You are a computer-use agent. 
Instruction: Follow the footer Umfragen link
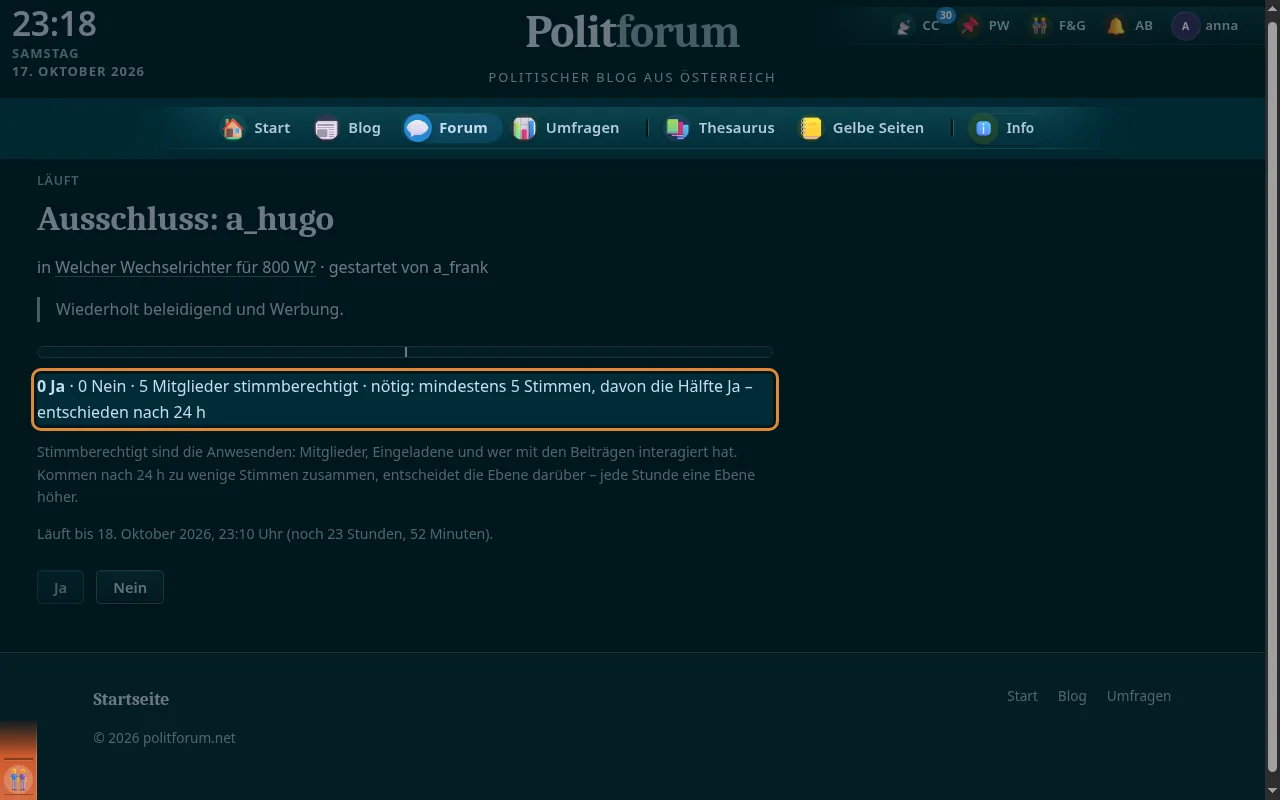1139,696
